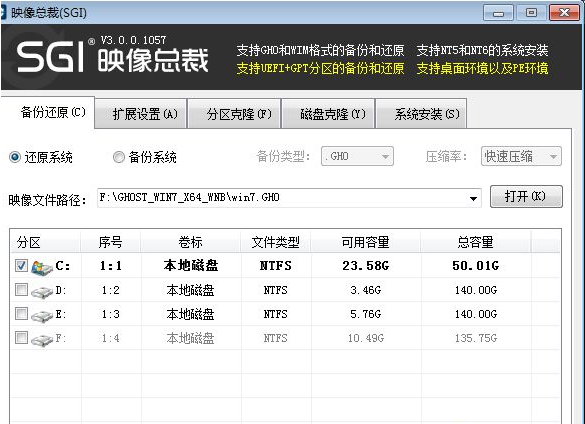Click the app icon in title bar
585x424 pixels.
pyautogui.click(x=3, y=12)
